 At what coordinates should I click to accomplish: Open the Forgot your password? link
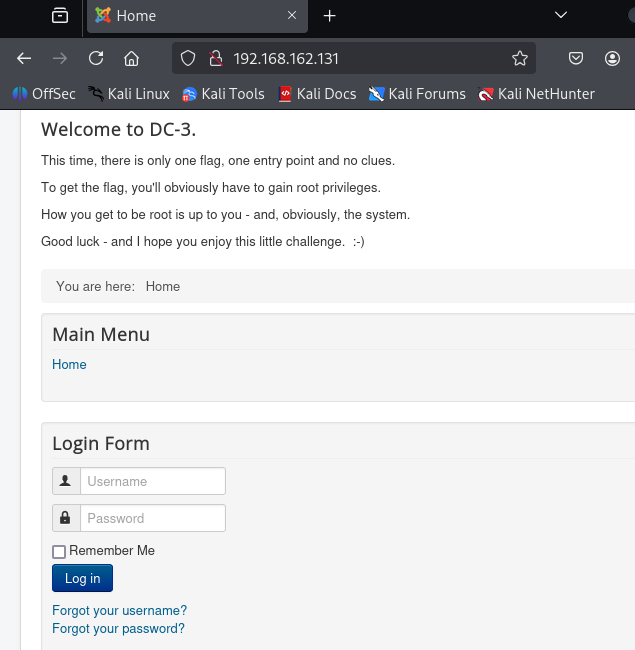point(119,628)
